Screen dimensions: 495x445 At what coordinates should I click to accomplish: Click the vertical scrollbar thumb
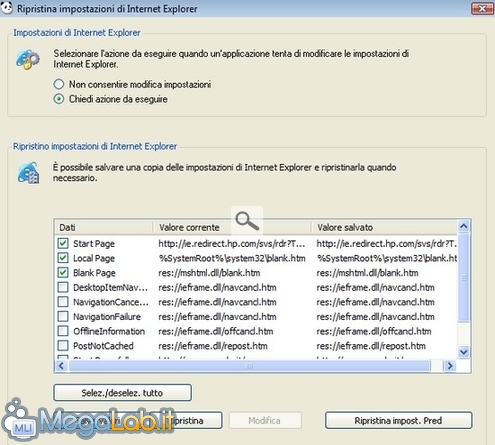pos(464,278)
